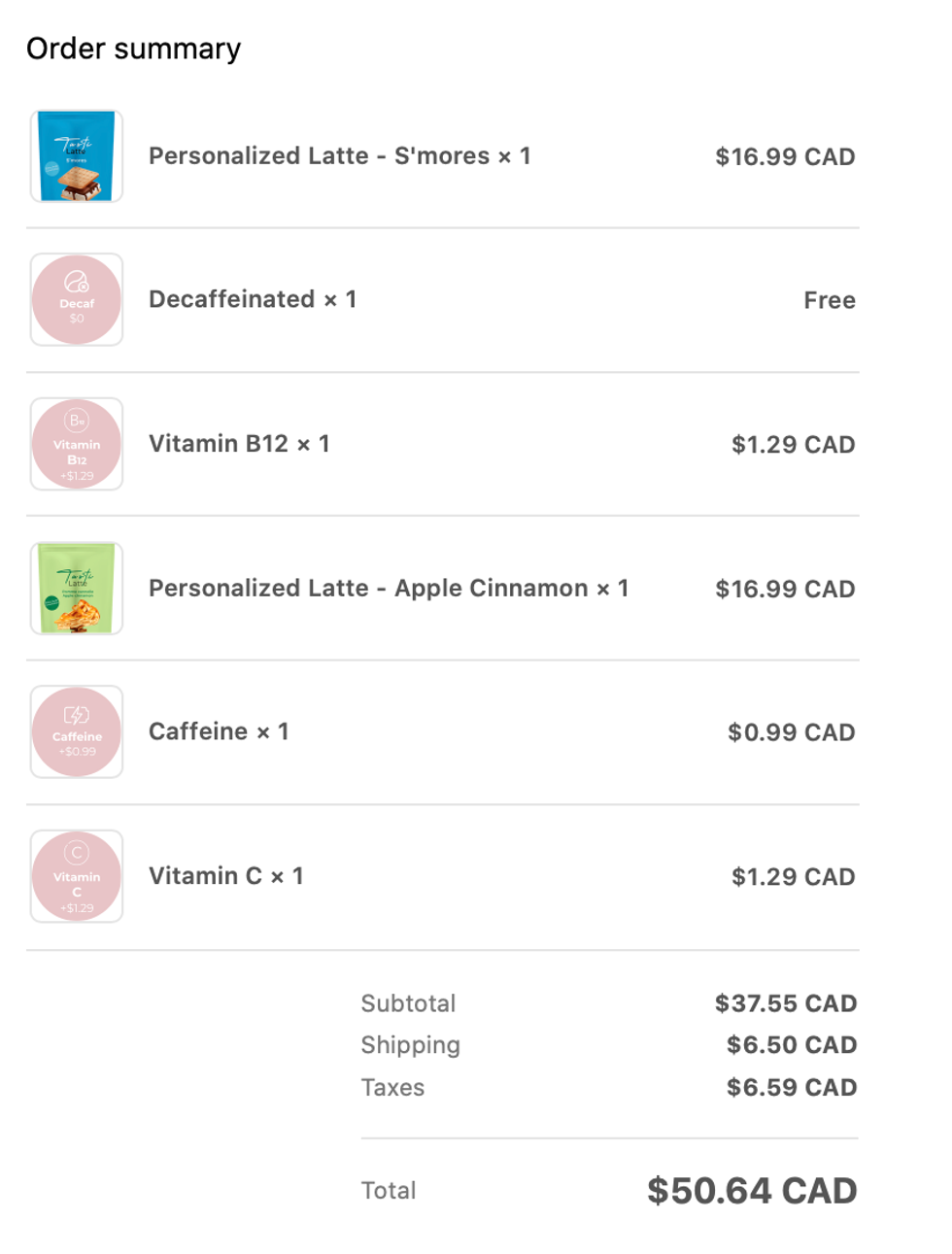The height and width of the screenshot is (1254, 952).
Task: Click the Order summary heading
Action: [x=134, y=49]
